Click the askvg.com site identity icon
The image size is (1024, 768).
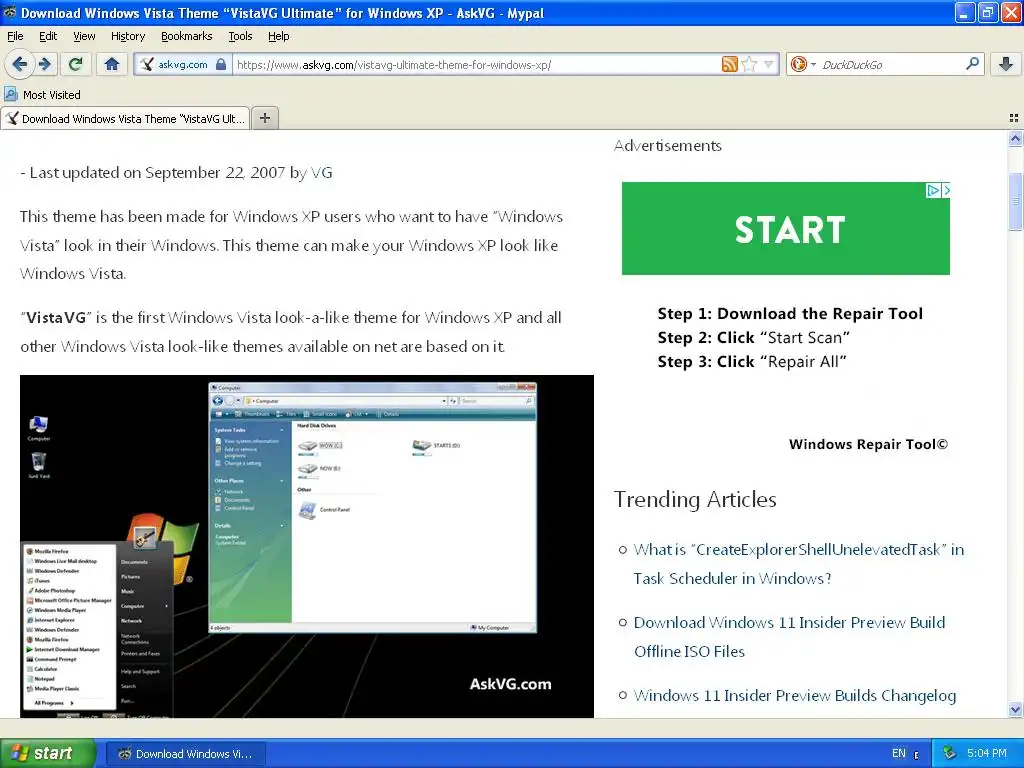click(147, 64)
